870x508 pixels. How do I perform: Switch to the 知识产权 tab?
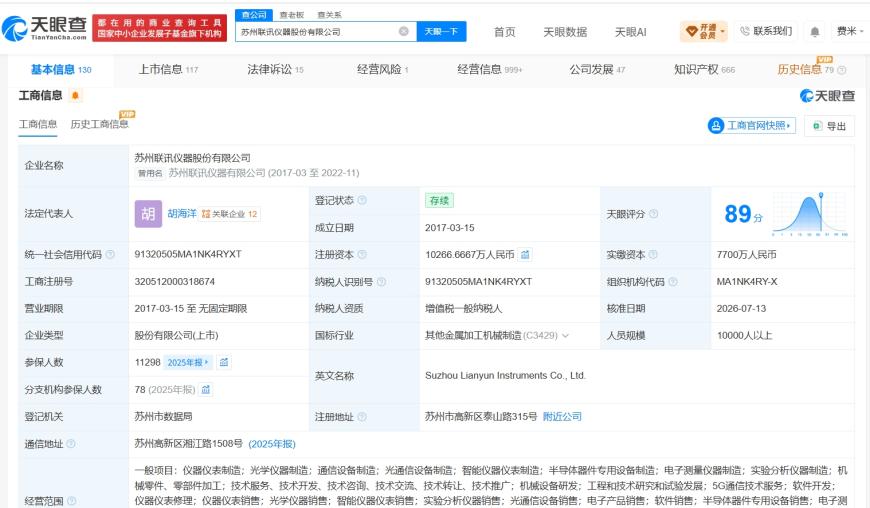click(704, 69)
